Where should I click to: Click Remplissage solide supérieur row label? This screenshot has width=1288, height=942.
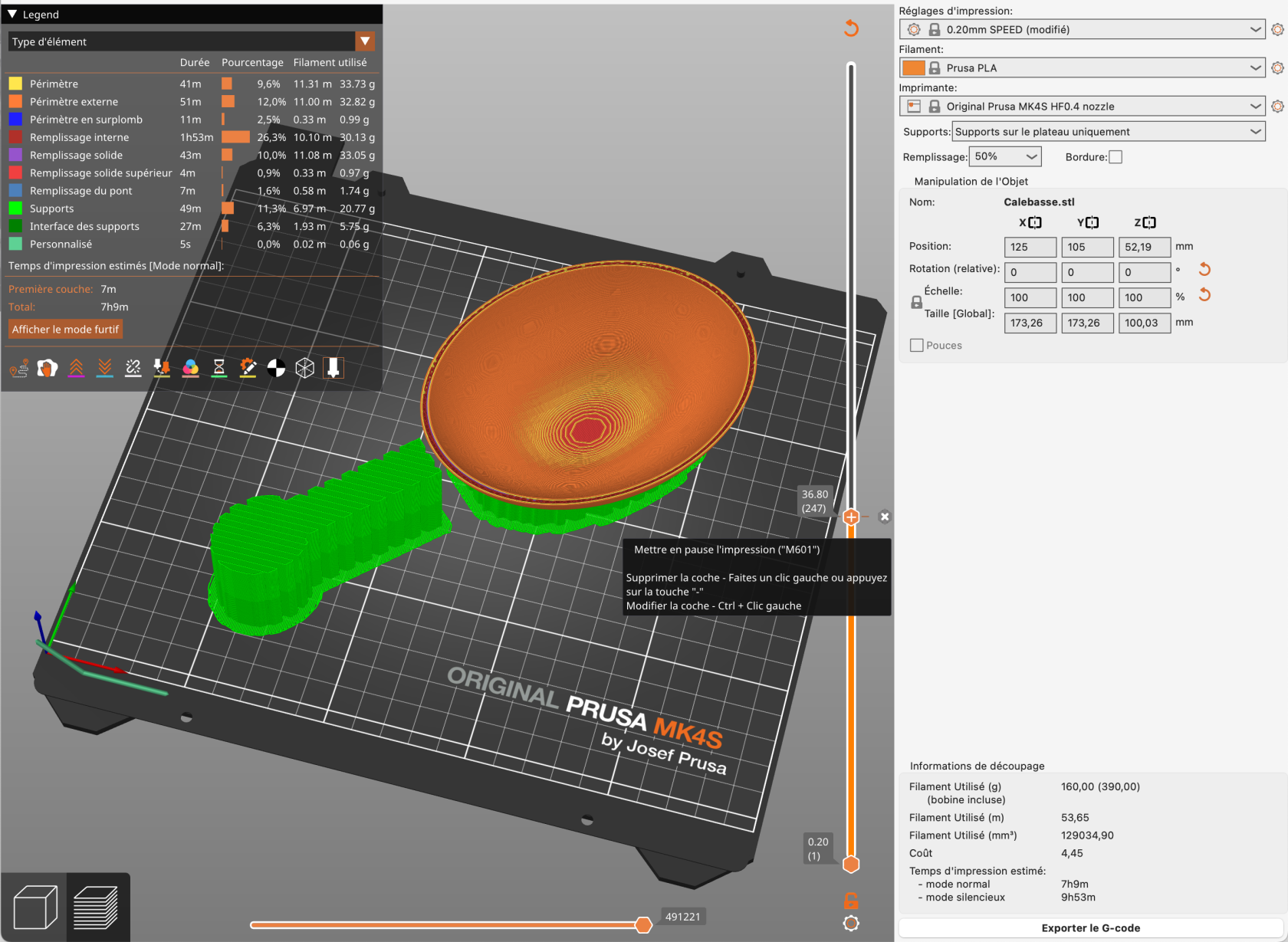(x=101, y=173)
